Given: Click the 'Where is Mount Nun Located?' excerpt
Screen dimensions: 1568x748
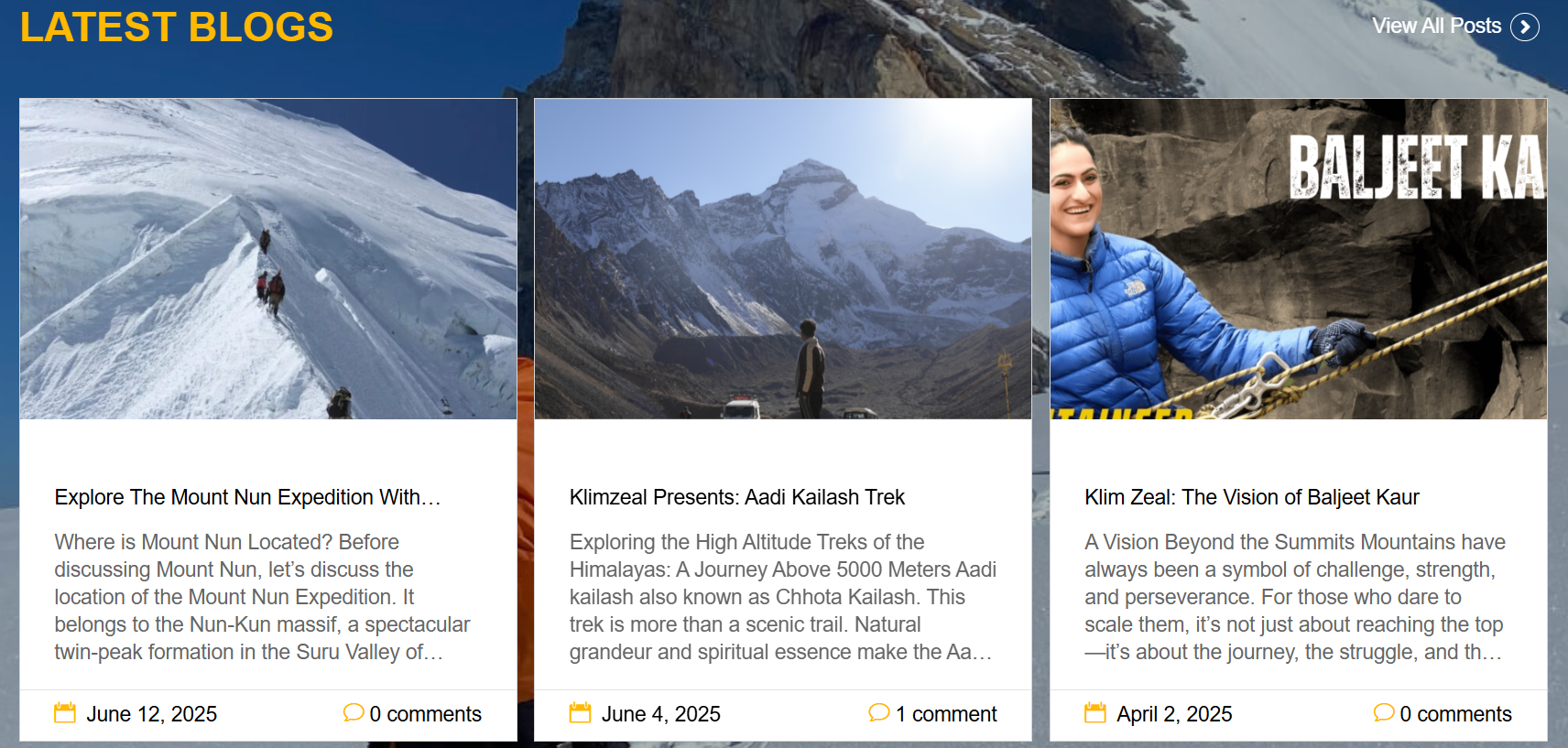Looking at the screenshot, I should click(262, 597).
